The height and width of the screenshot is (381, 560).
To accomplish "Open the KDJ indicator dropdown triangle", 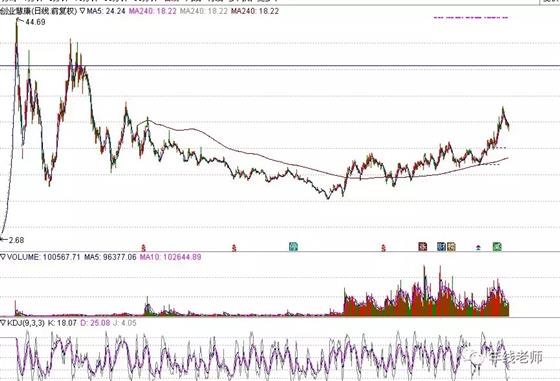I will pyautogui.click(x=3, y=323).
